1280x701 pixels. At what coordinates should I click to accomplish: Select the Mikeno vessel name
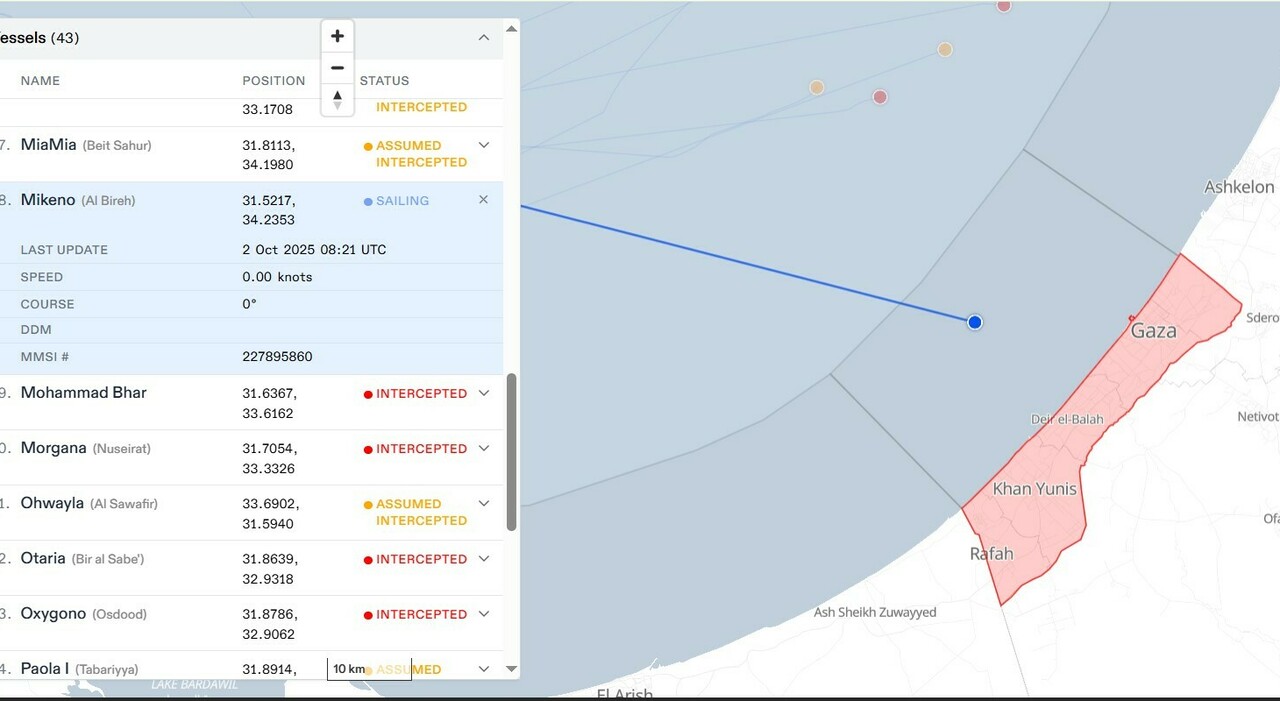click(48, 200)
